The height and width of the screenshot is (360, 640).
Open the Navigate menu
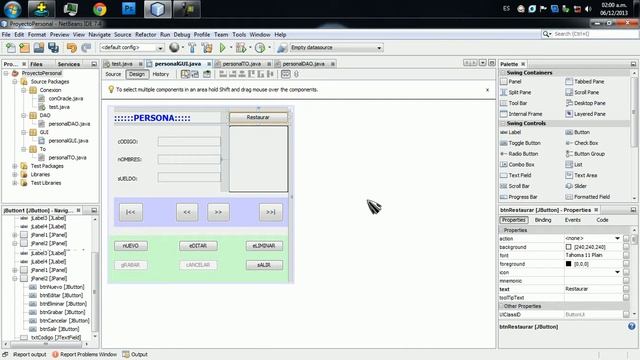100,35
